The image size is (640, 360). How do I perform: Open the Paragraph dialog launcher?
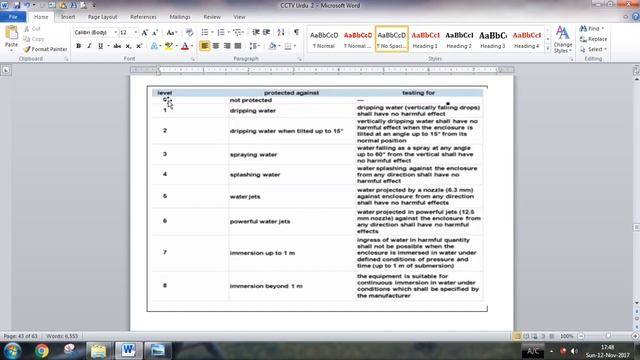pos(300,59)
